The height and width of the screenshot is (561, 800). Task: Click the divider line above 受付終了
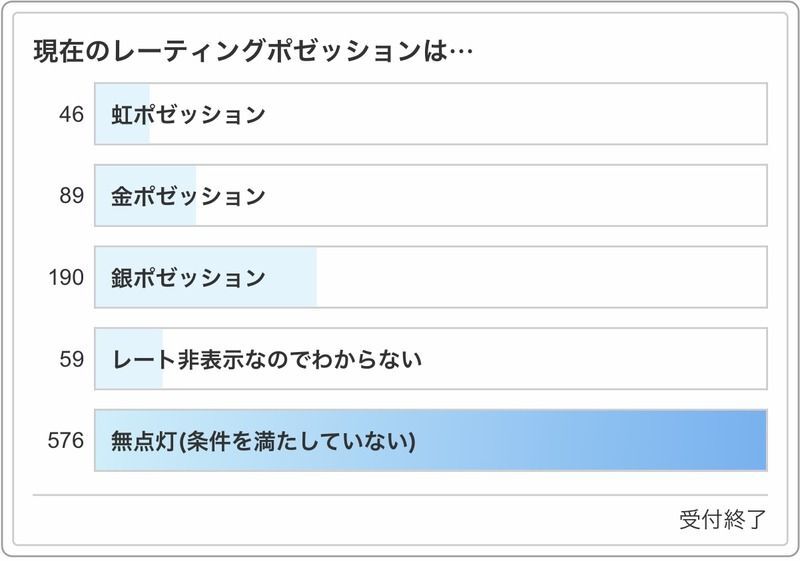pyautogui.click(x=400, y=495)
